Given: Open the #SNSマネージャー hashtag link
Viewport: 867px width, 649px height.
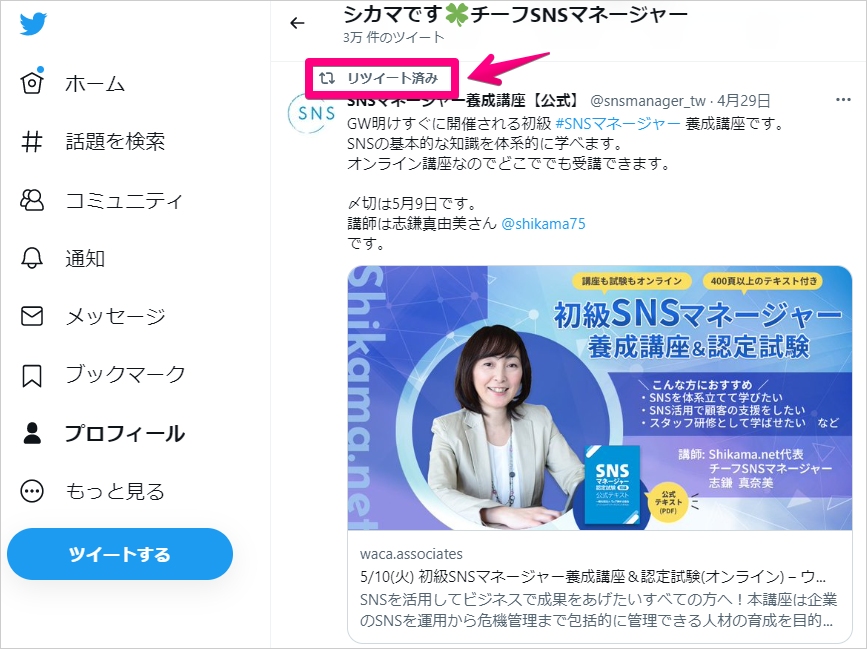Looking at the screenshot, I should point(617,123).
